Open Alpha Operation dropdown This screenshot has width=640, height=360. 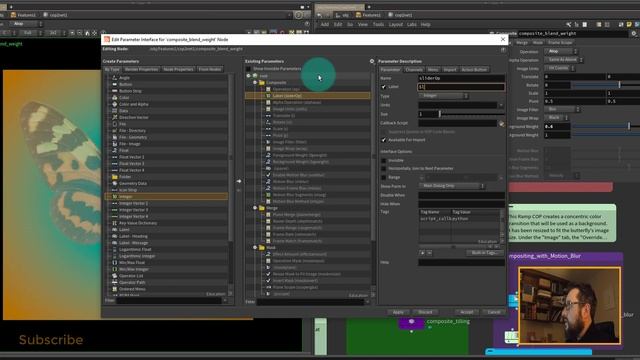tap(564, 60)
